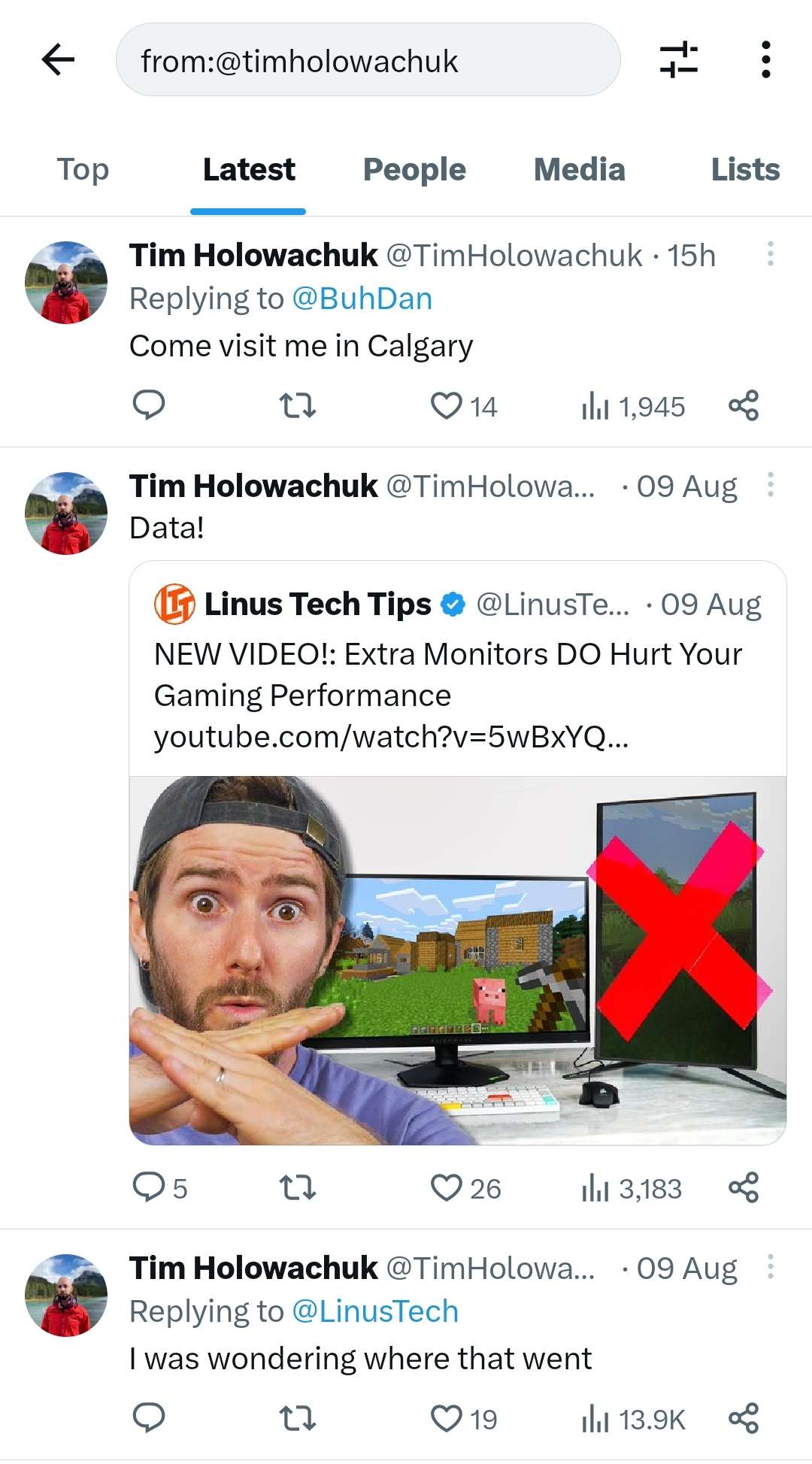Open replies on the Data! tweet
The image size is (812, 1464).
tap(159, 1188)
